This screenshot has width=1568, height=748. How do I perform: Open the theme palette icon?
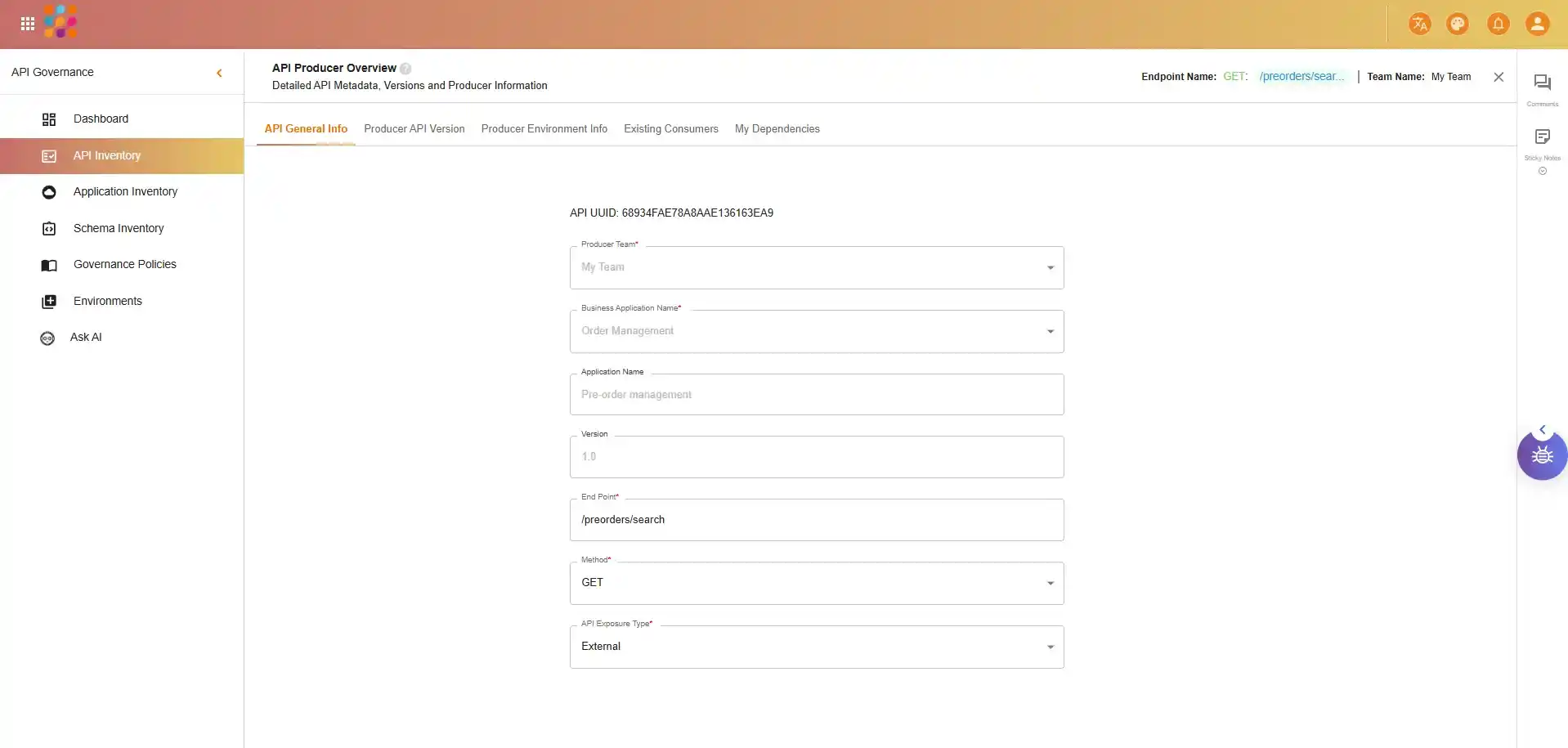click(x=1457, y=24)
